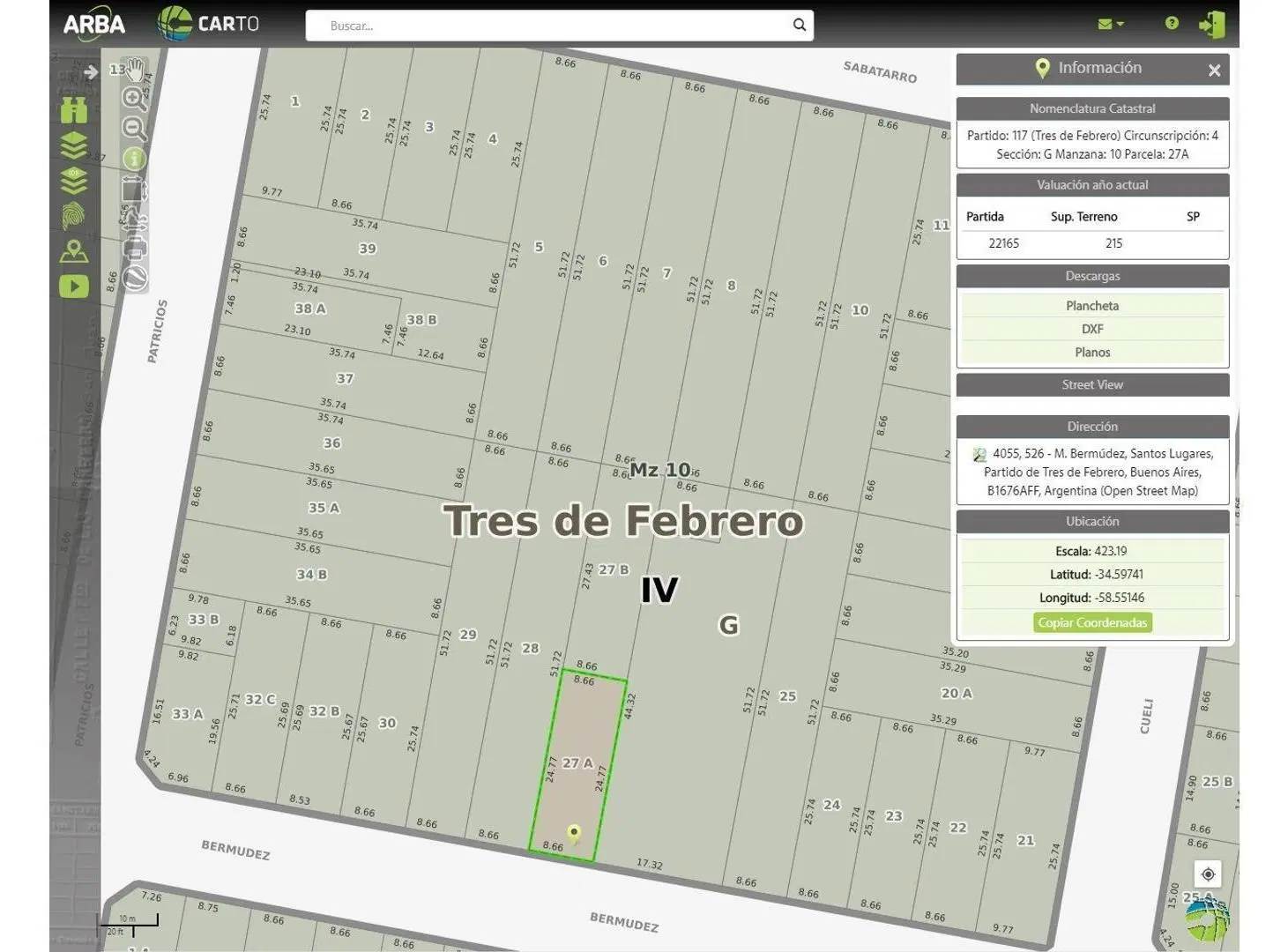Select the zoom out magnifier tool
This screenshot has height=952, width=1288.
tap(134, 129)
